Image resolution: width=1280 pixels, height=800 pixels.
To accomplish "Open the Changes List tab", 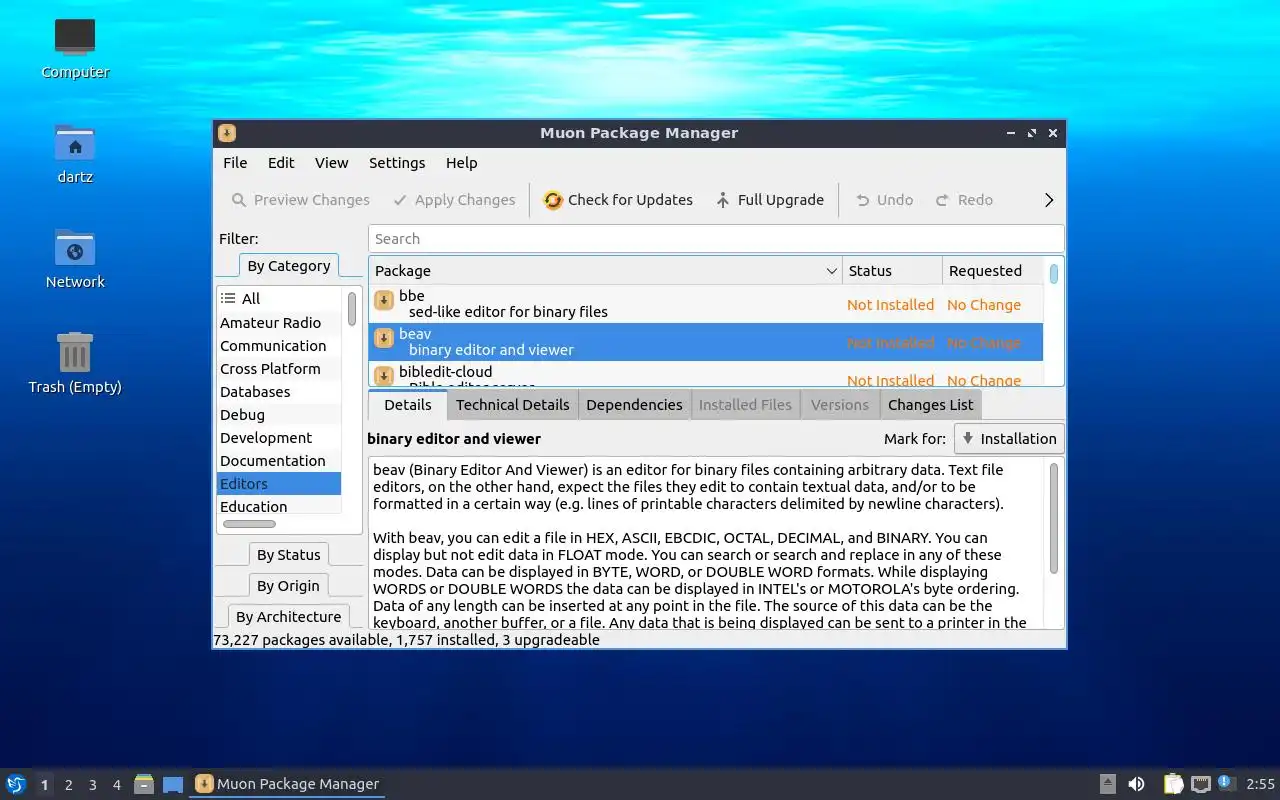I will tap(930, 405).
